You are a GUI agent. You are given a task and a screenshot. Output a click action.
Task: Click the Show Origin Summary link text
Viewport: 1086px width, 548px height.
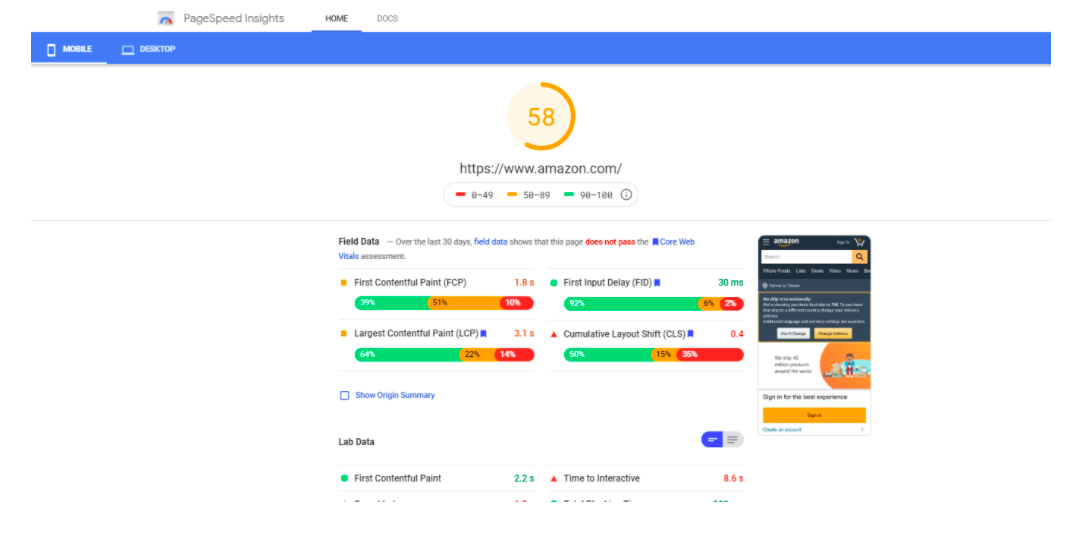pyautogui.click(x=395, y=396)
